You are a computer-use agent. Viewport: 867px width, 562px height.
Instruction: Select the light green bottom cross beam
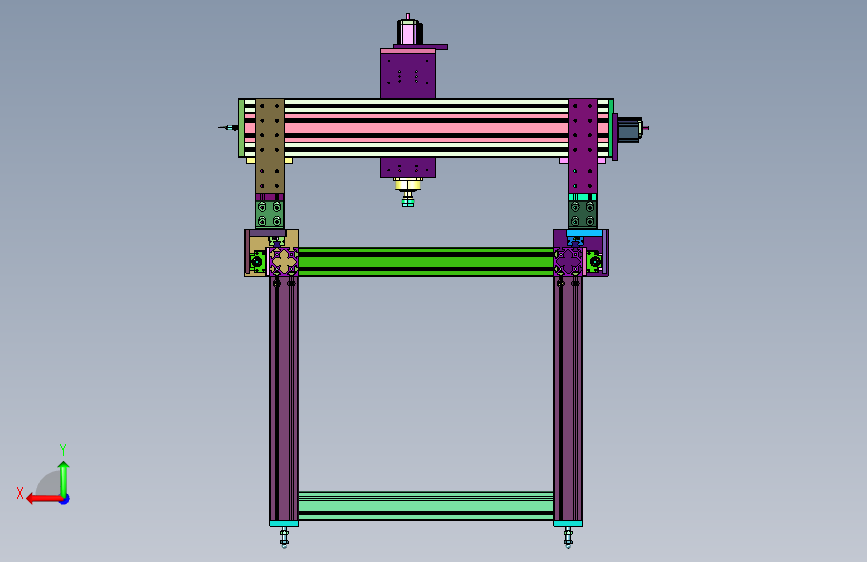point(426,506)
